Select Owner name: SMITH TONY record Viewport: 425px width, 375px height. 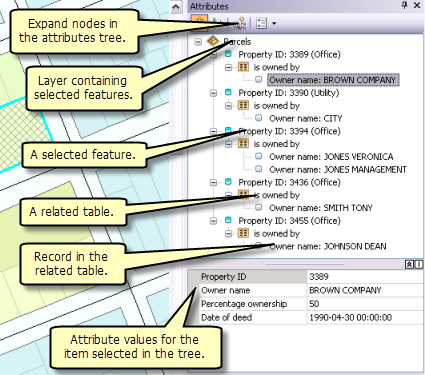tap(321, 208)
